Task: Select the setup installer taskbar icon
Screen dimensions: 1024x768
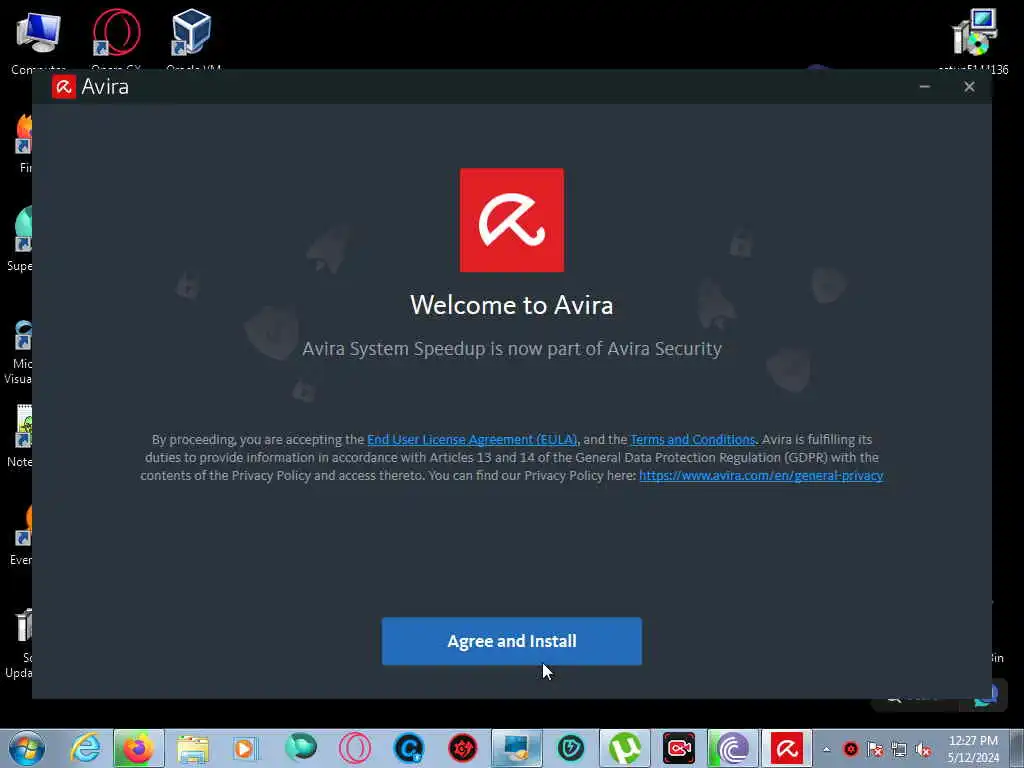Action: pyautogui.click(x=517, y=748)
